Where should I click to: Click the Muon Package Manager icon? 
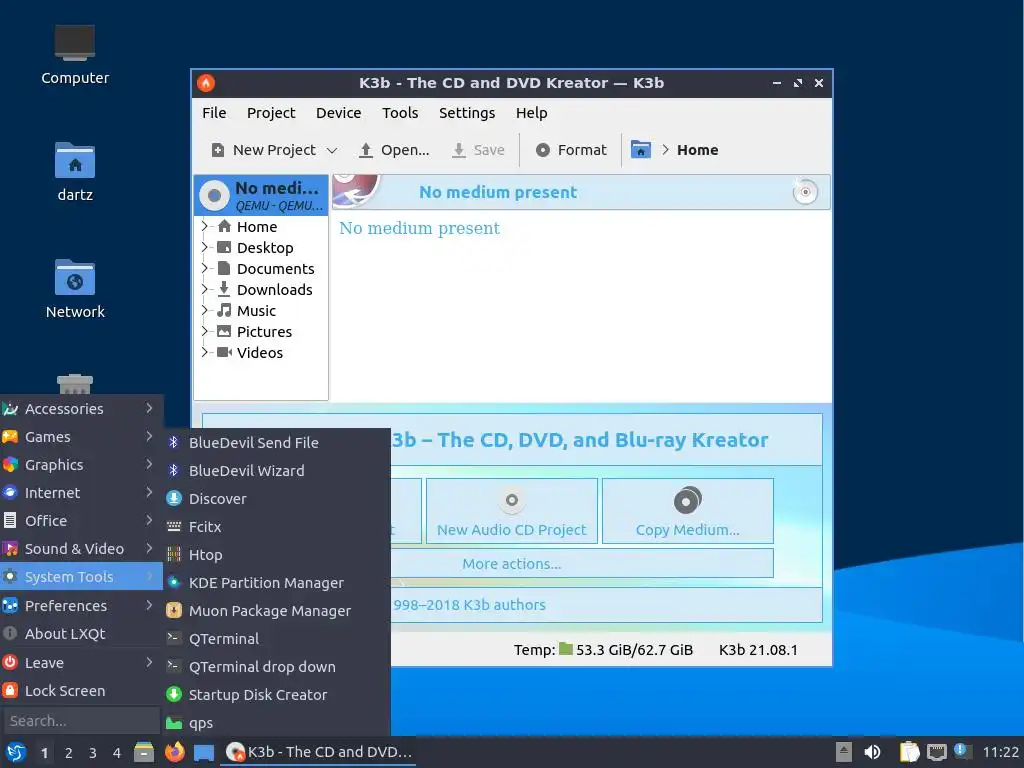pyautogui.click(x=174, y=611)
